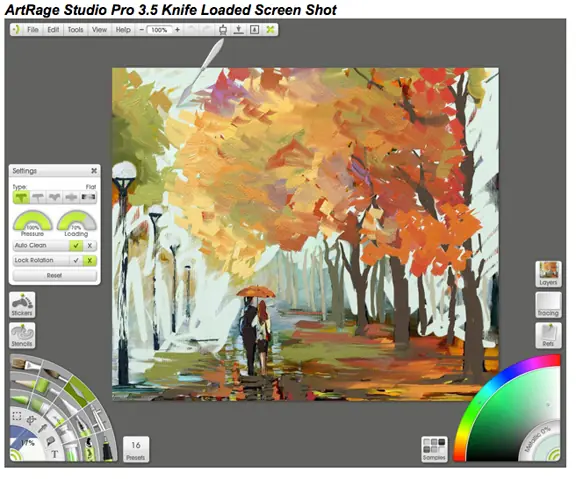Pick the color sampler eyedropper tool
576x479 pixels.
(x=43, y=428)
